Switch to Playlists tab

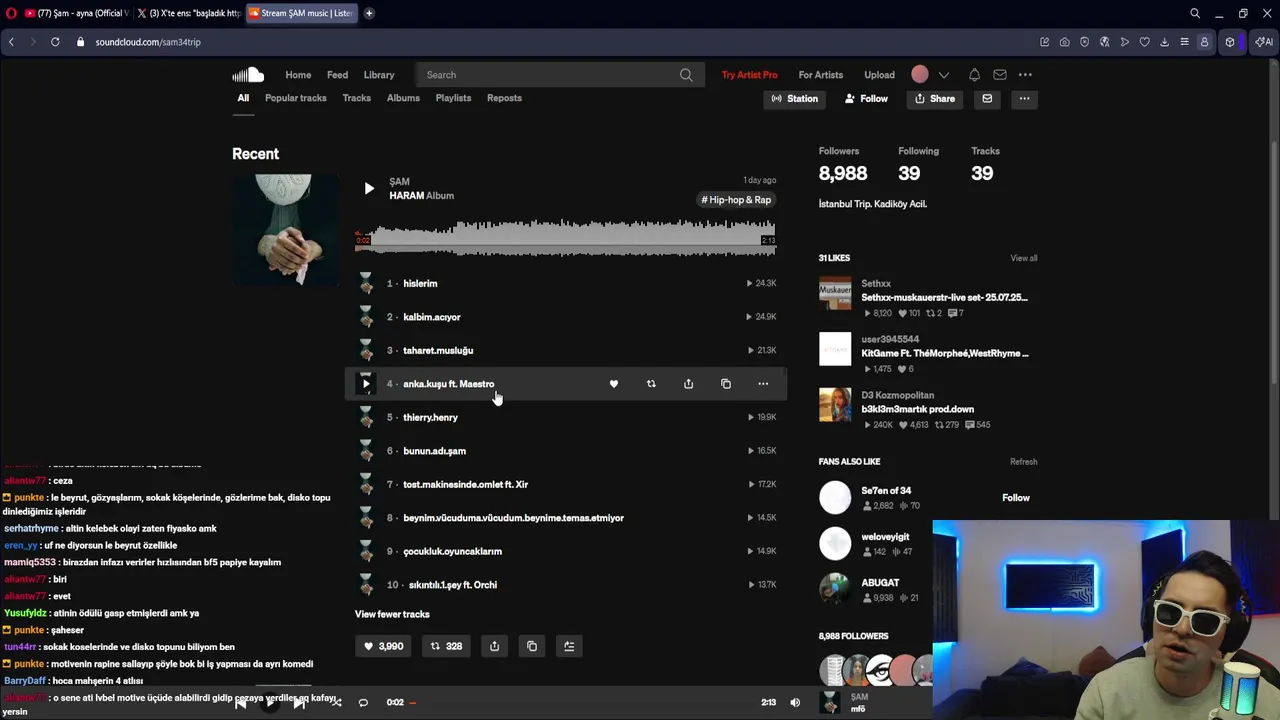click(453, 98)
